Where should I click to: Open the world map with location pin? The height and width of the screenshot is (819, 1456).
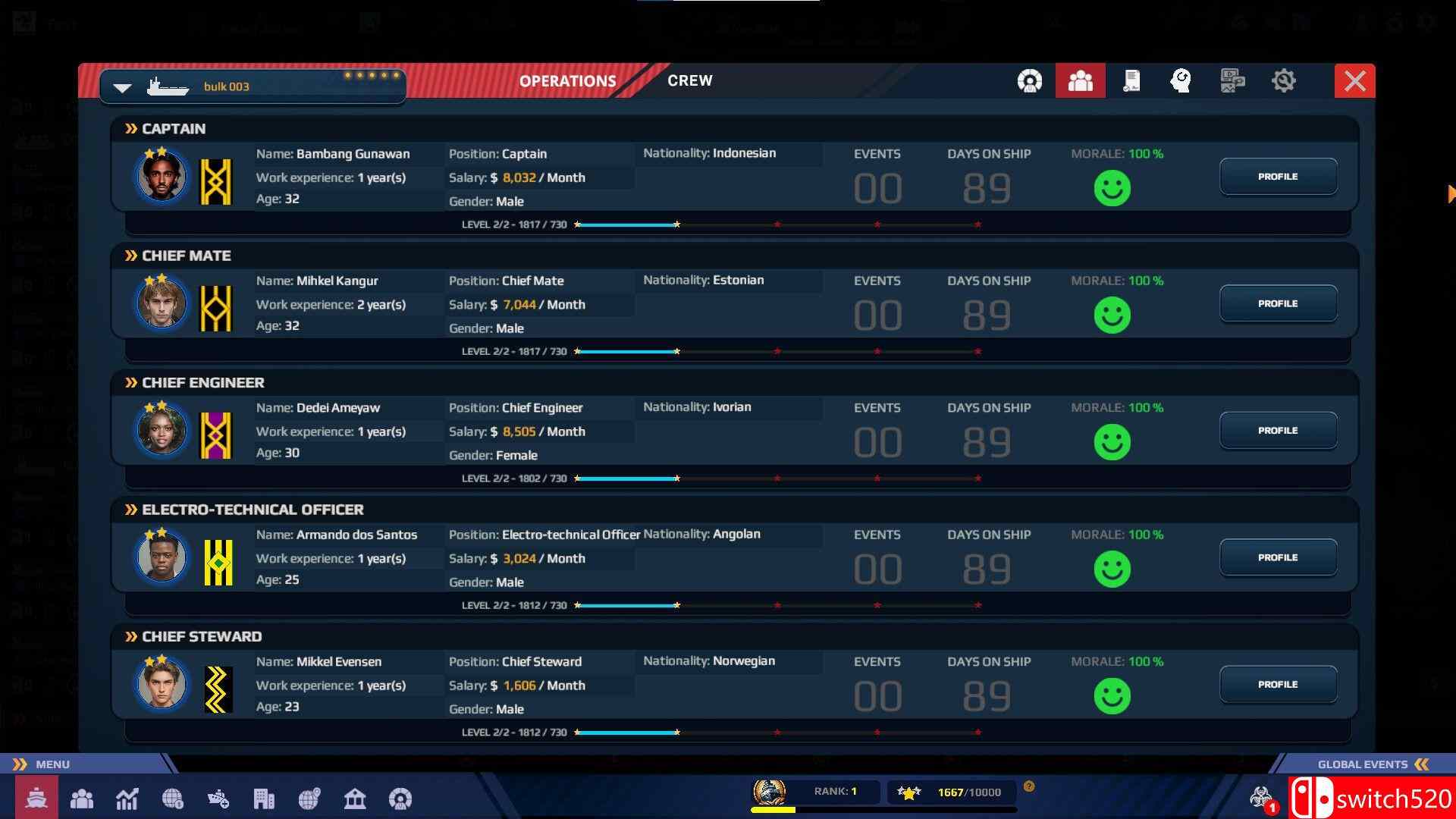(x=309, y=799)
